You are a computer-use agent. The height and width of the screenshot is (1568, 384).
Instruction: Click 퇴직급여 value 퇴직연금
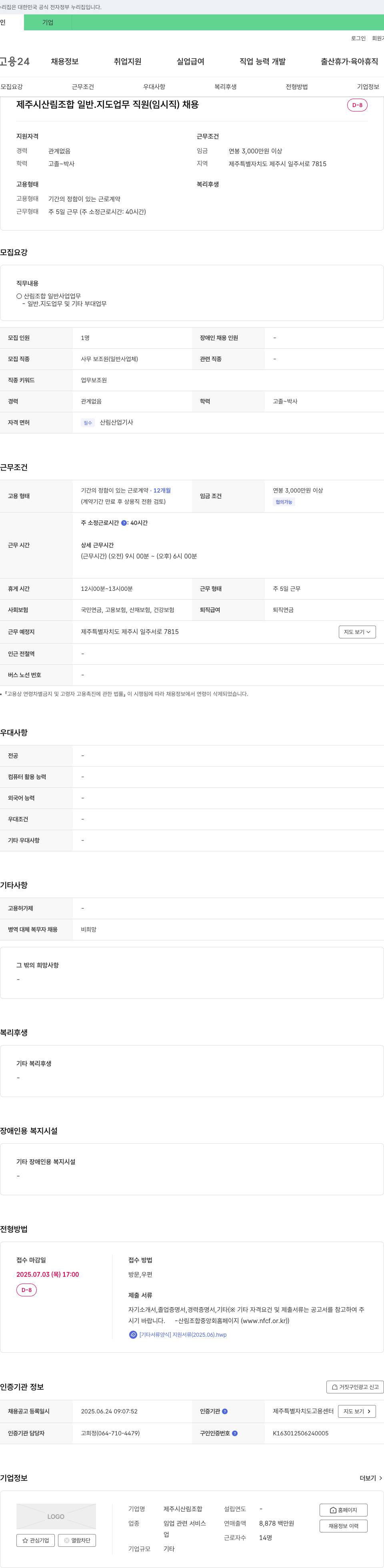click(x=284, y=610)
